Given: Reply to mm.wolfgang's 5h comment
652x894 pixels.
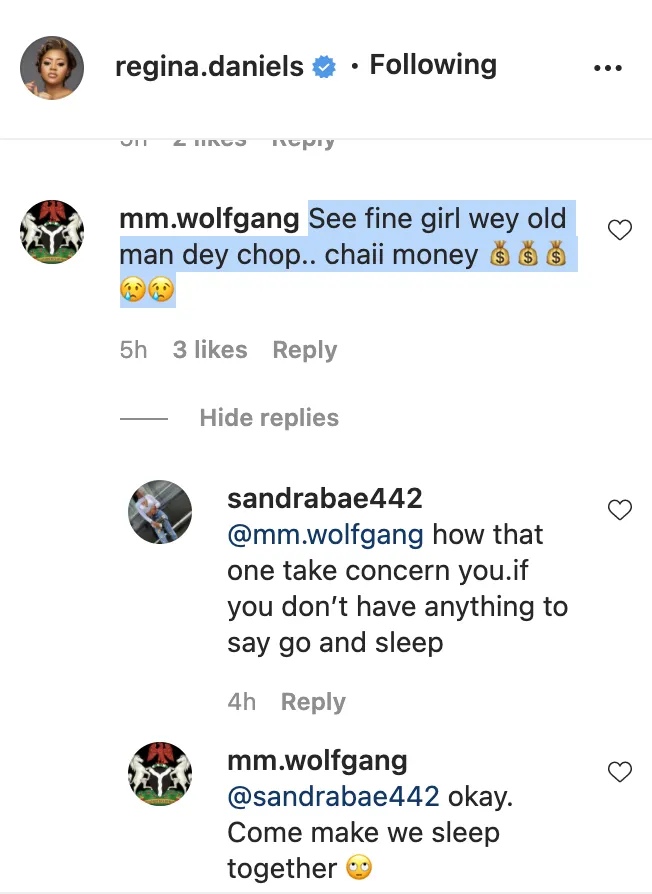Looking at the screenshot, I should click(305, 350).
